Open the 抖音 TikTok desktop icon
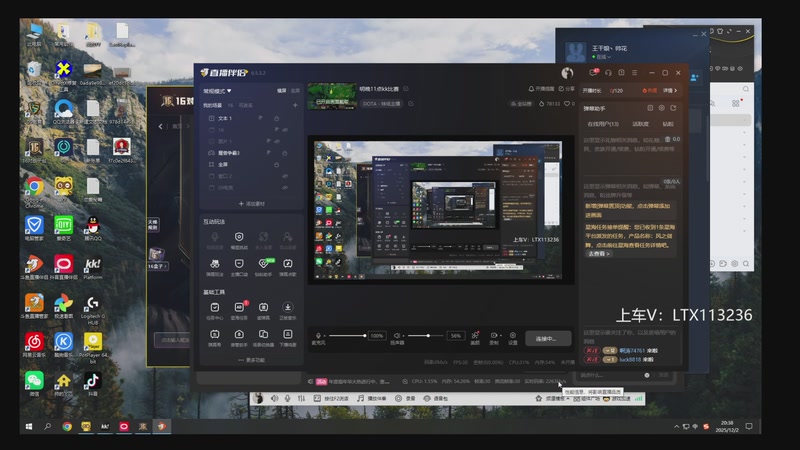This screenshot has width=800, height=450. (92, 383)
